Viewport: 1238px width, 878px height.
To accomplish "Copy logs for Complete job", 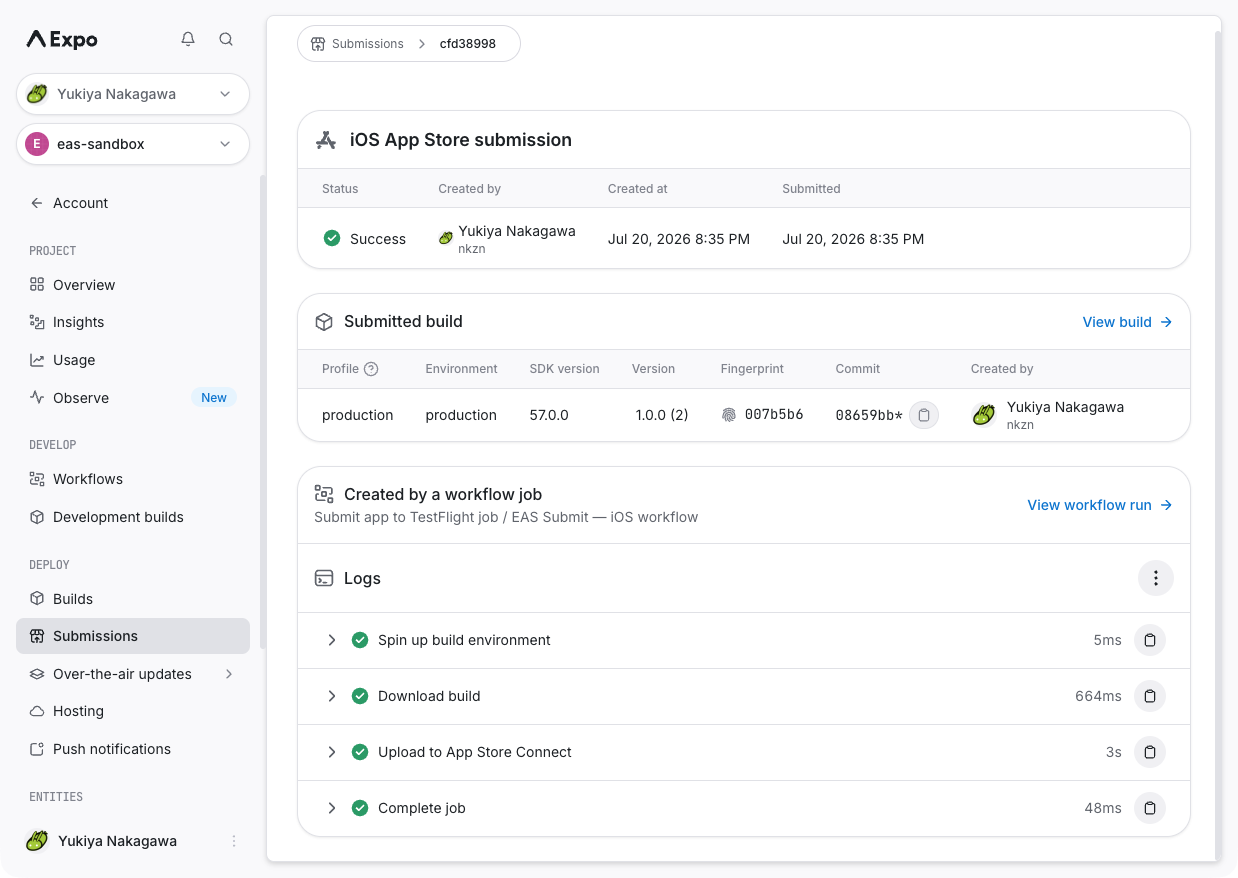I will tap(1150, 808).
